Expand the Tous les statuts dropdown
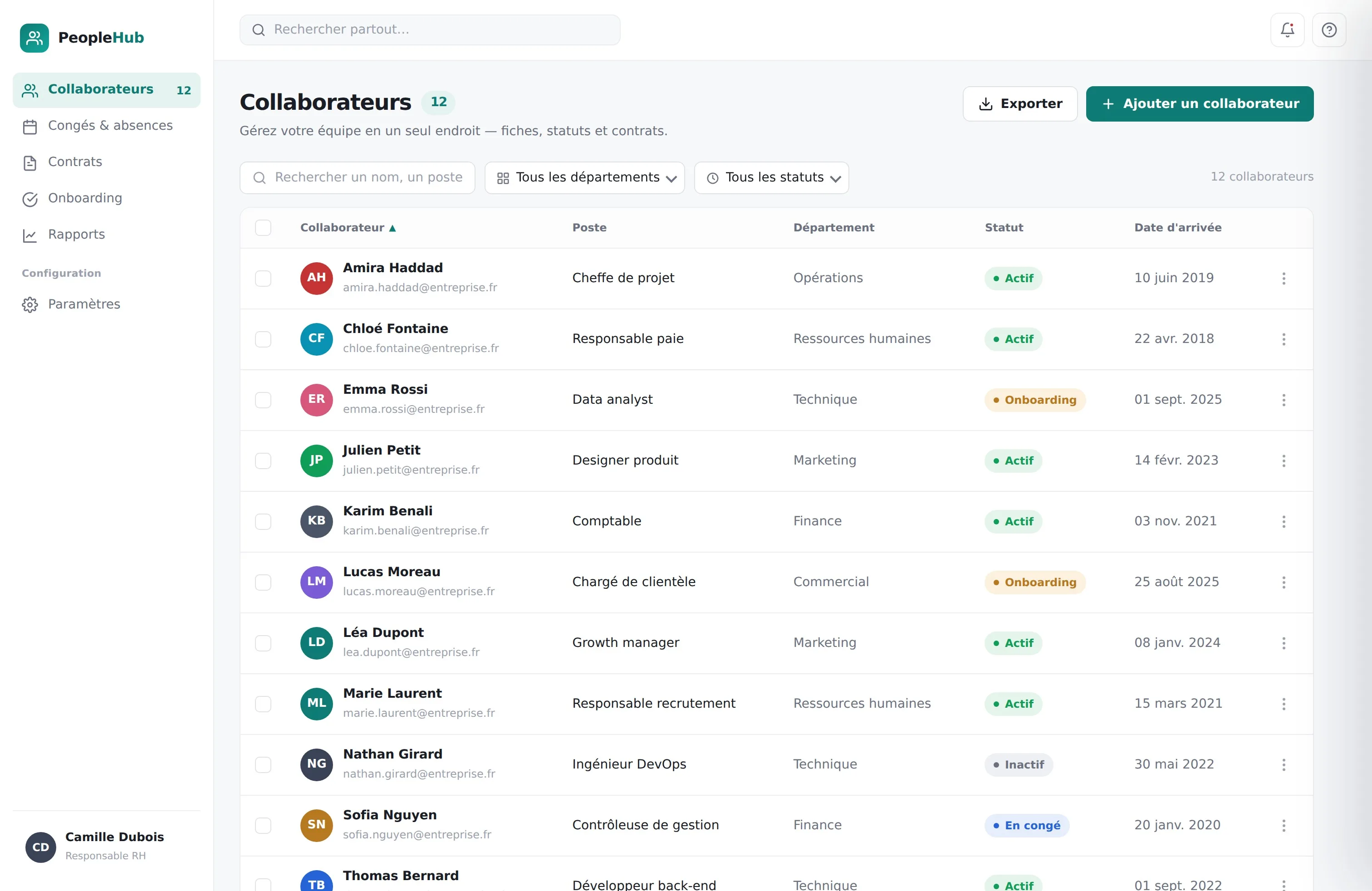1372x891 pixels. 771,177
